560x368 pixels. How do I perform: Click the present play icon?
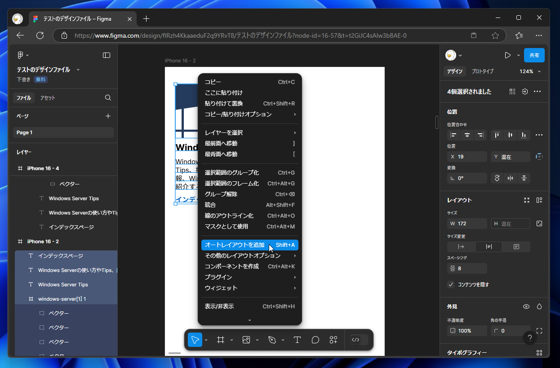click(507, 55)
